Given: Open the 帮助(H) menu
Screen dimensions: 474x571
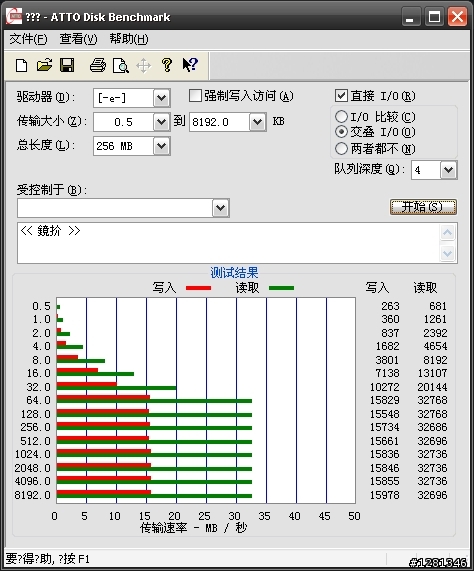Looking at the screenshot, I should (x=129, y=39).
